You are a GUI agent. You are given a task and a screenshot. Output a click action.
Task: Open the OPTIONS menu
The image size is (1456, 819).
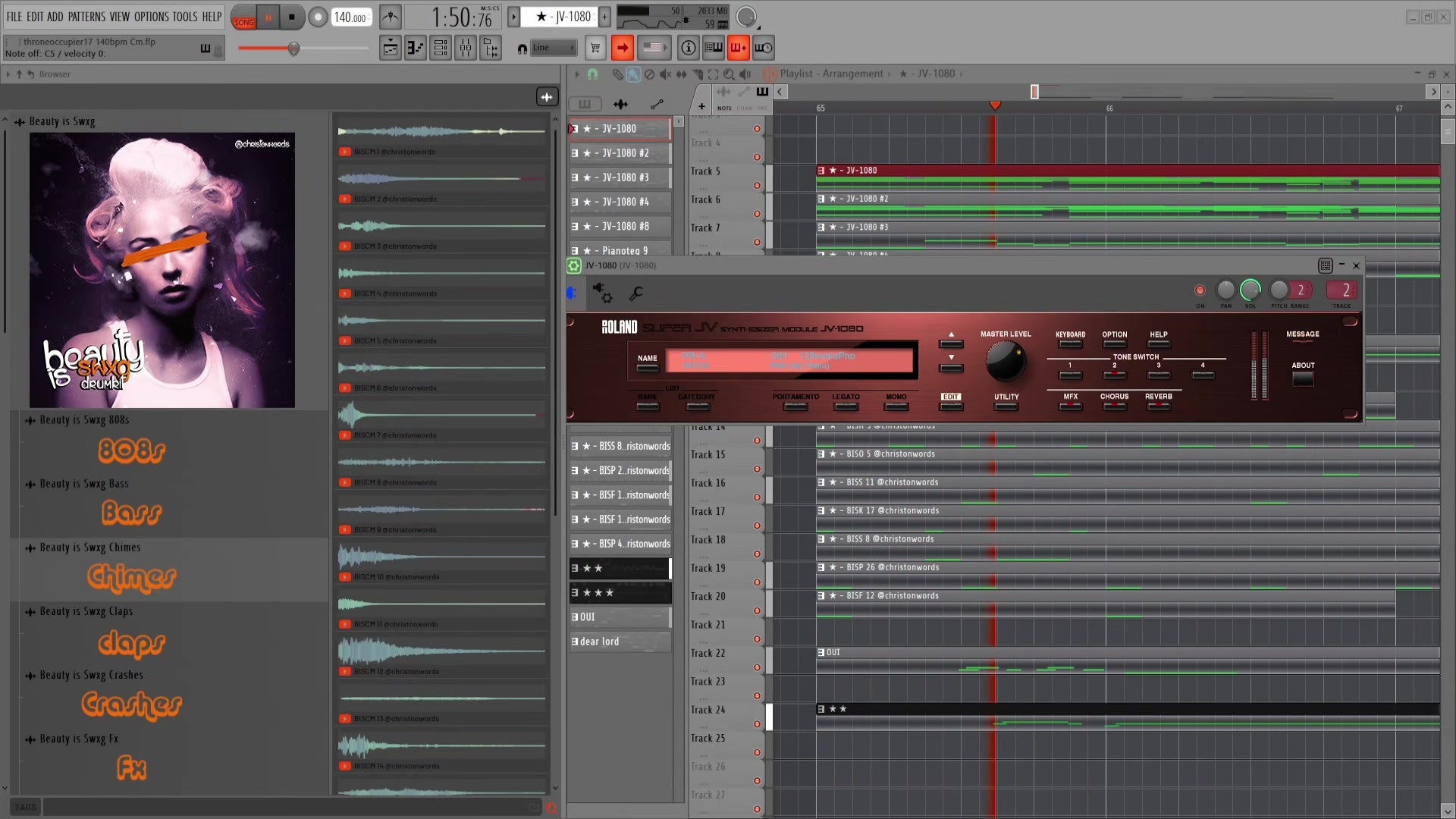tap(152, 17)
